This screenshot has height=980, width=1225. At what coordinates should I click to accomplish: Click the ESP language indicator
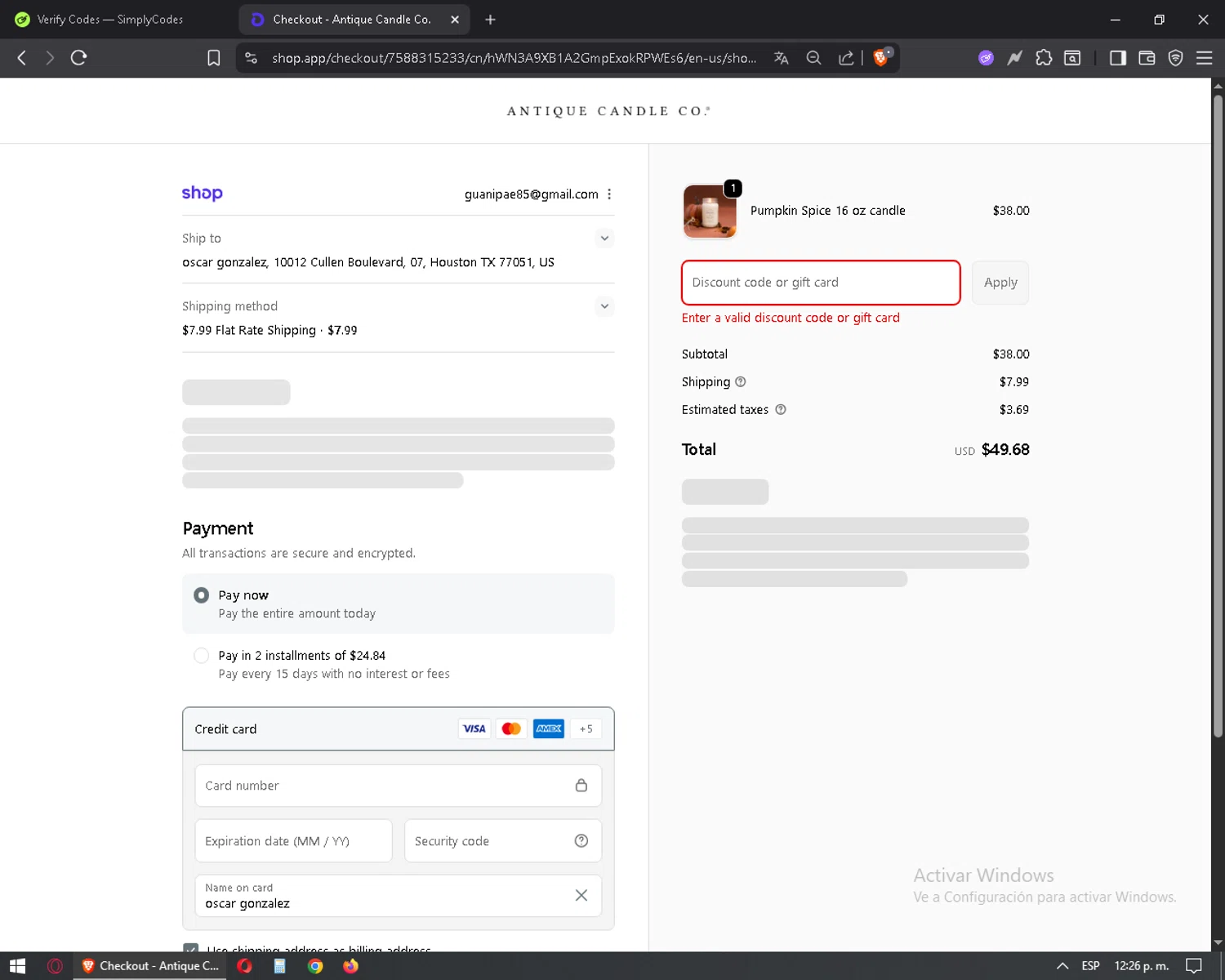click(1090, 966)
